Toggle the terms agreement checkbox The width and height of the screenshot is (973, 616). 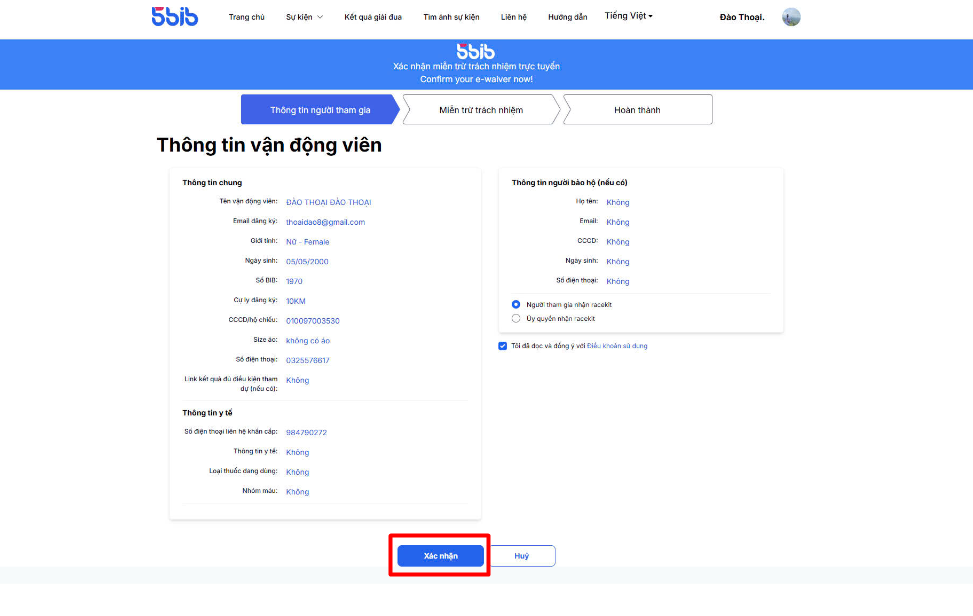(503, 346)
